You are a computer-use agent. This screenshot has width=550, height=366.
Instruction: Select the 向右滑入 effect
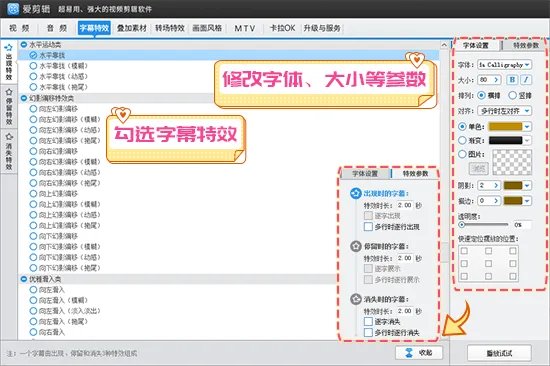coord(33,332)
